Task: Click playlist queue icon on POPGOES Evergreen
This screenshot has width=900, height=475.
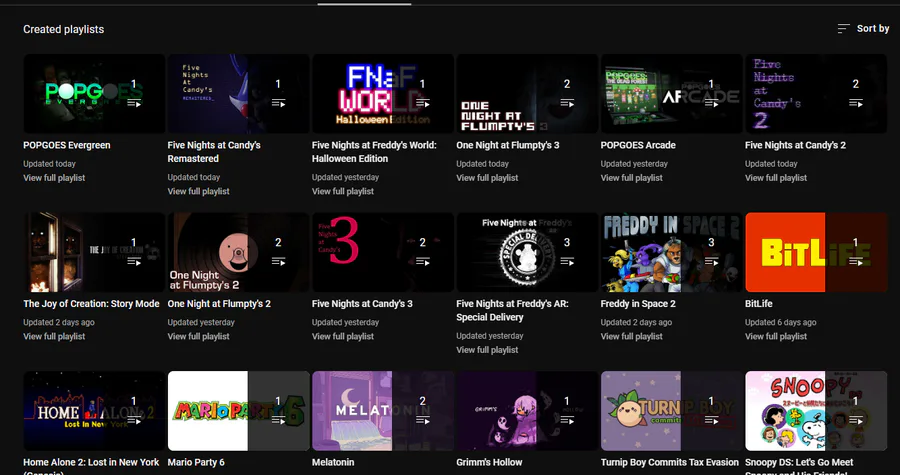Action: [x=134, y=103]
